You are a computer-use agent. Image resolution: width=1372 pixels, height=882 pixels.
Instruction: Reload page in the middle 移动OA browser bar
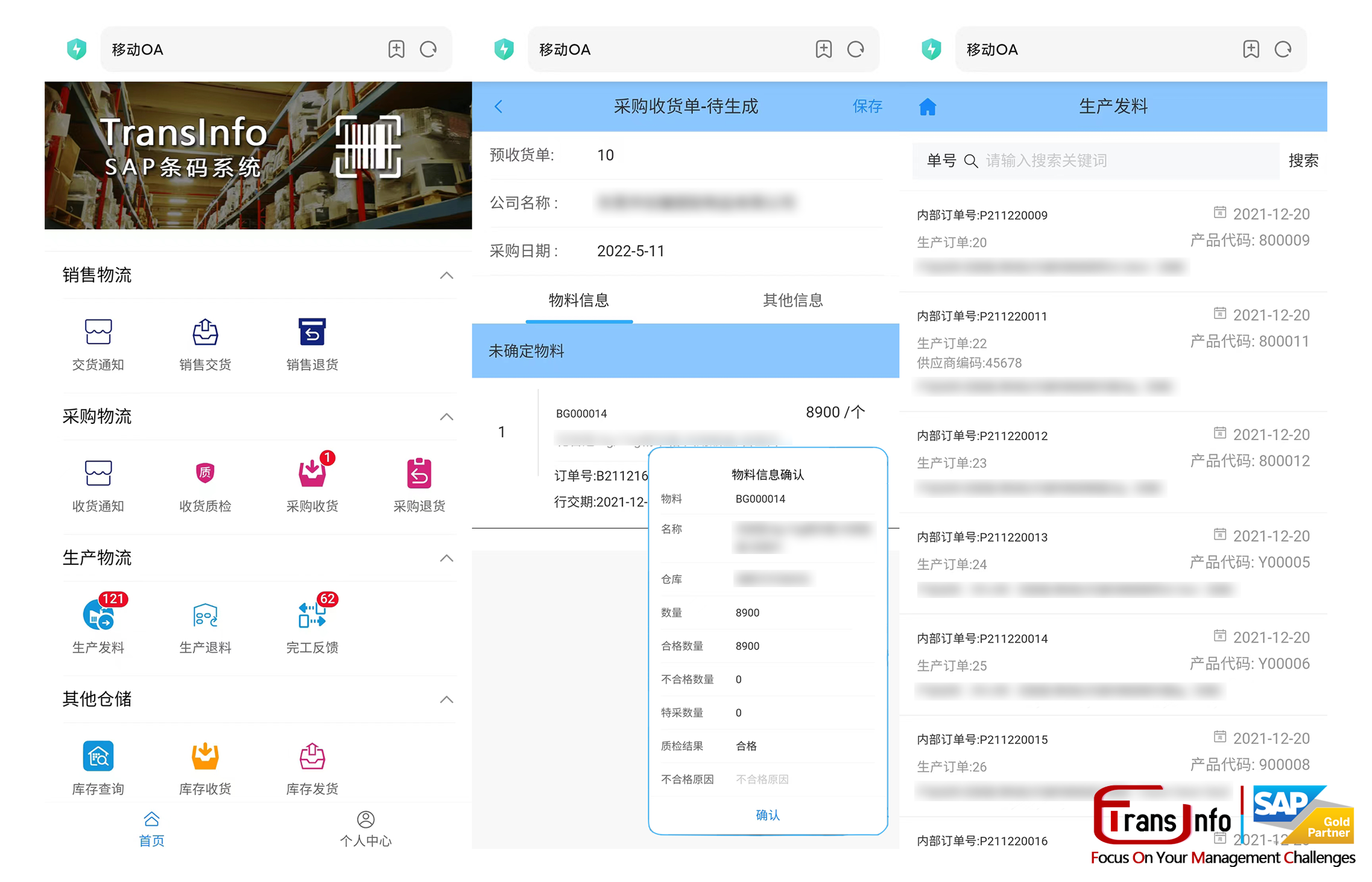[856, 49]
